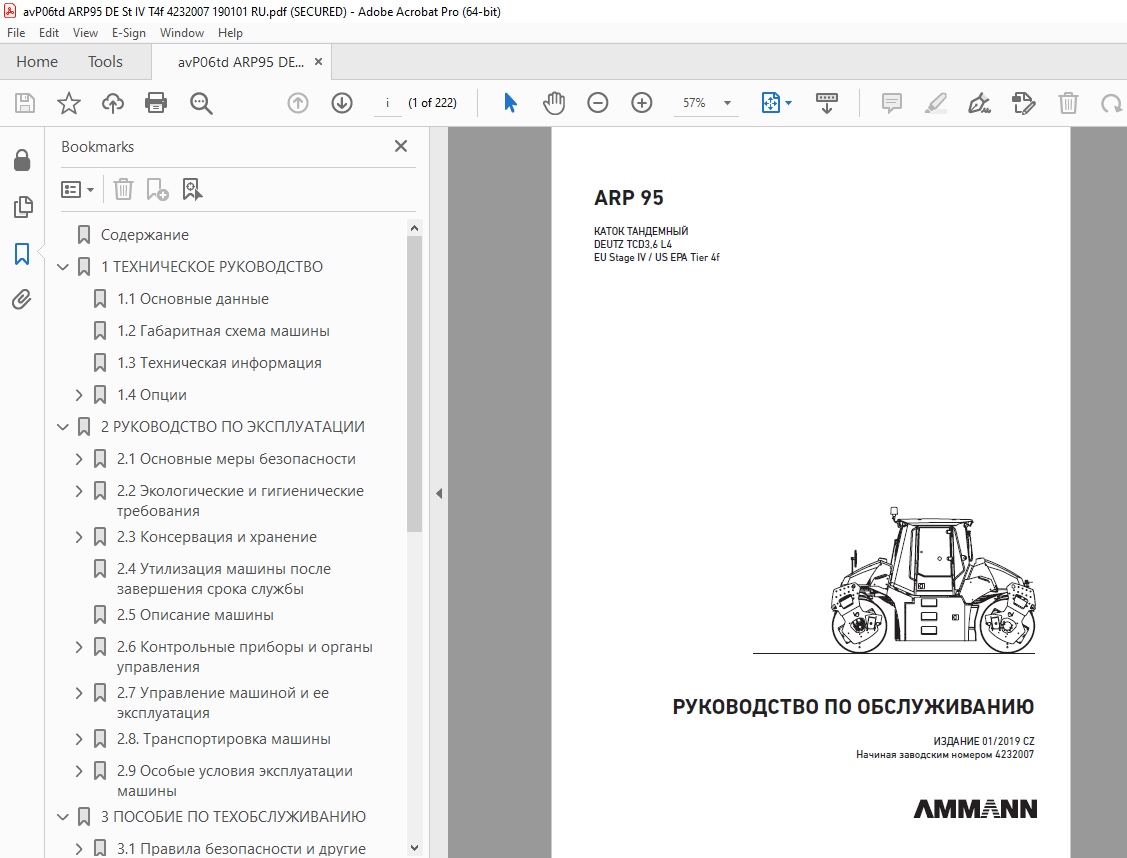Screen dimensions: 1127x858
Task: Open the Edit PDF tool icon
Action: click(x=1024, y=103)
